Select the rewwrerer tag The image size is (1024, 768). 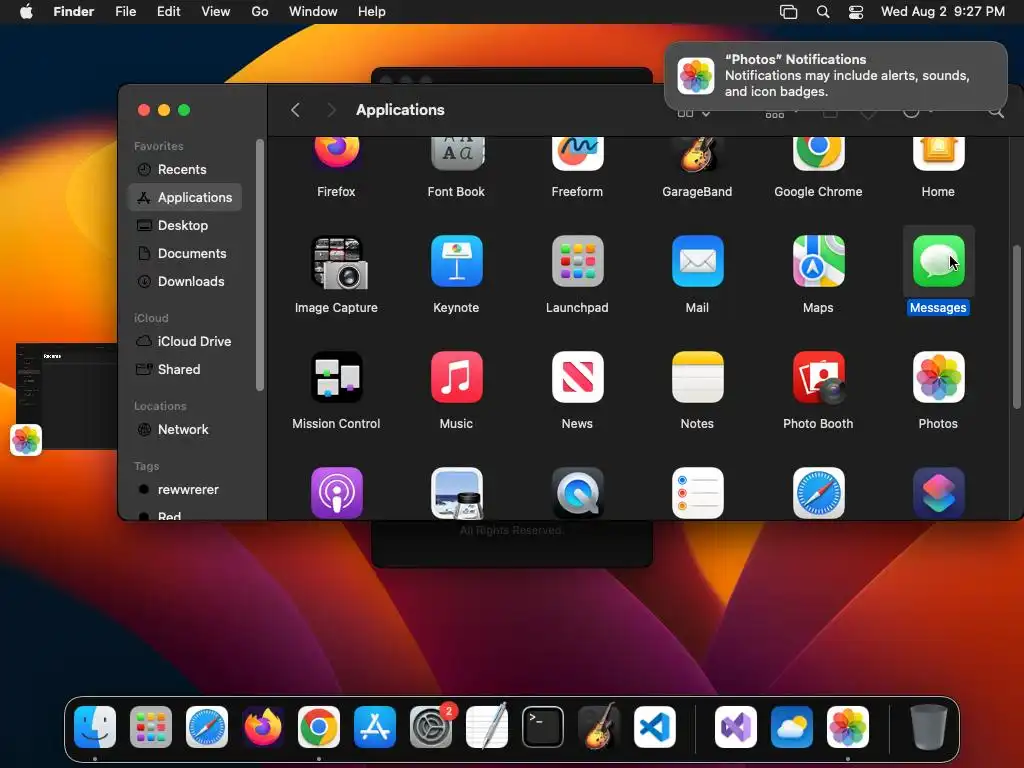click(185, 490)
